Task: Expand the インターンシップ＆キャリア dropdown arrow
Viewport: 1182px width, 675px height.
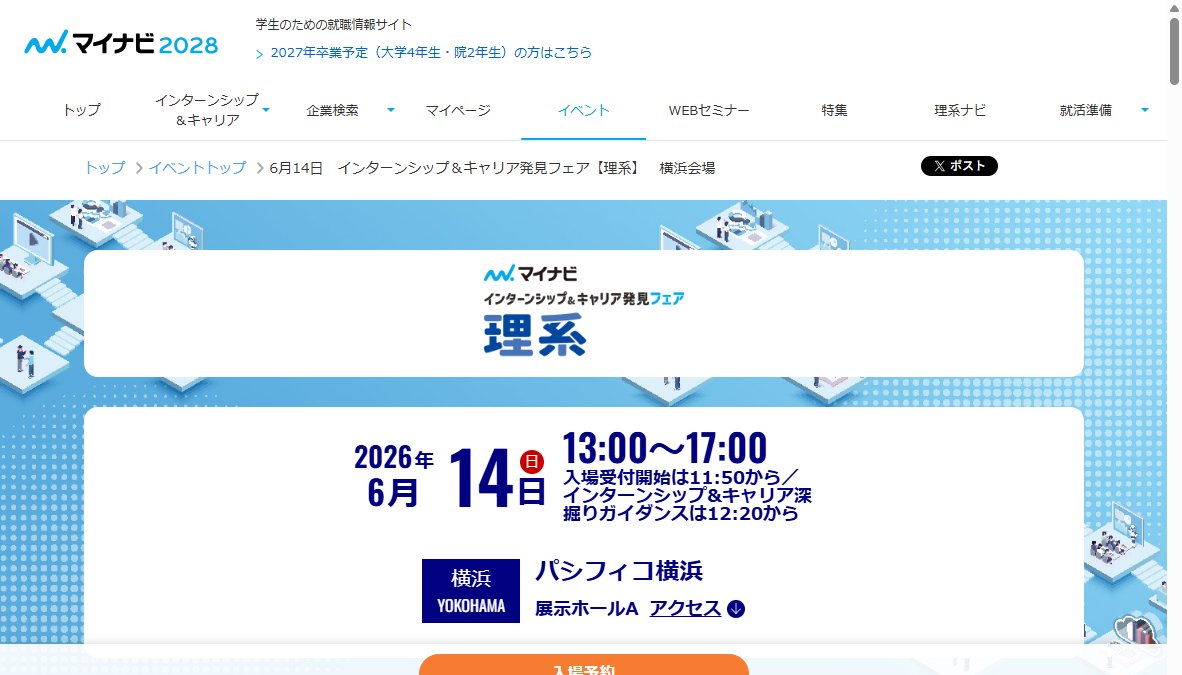Action: click(x=266, y=110)
